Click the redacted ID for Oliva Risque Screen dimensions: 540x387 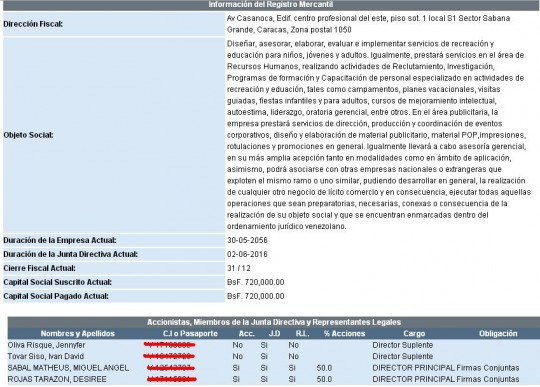[x=169, y=344]
